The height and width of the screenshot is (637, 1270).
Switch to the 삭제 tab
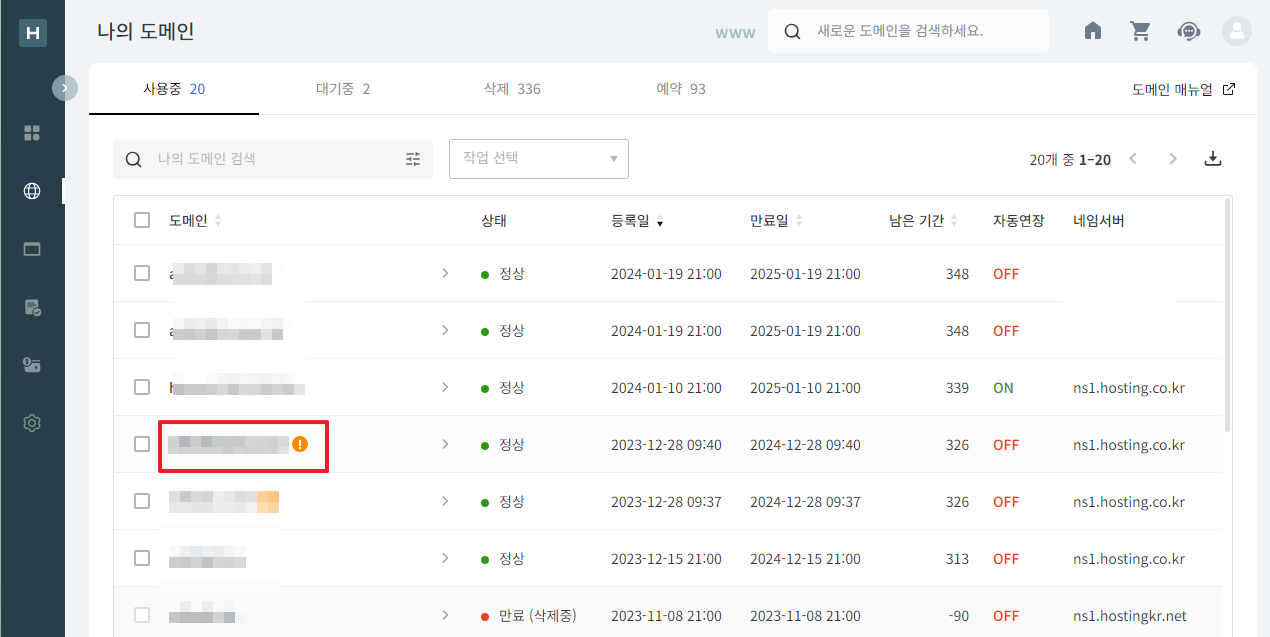511,89
